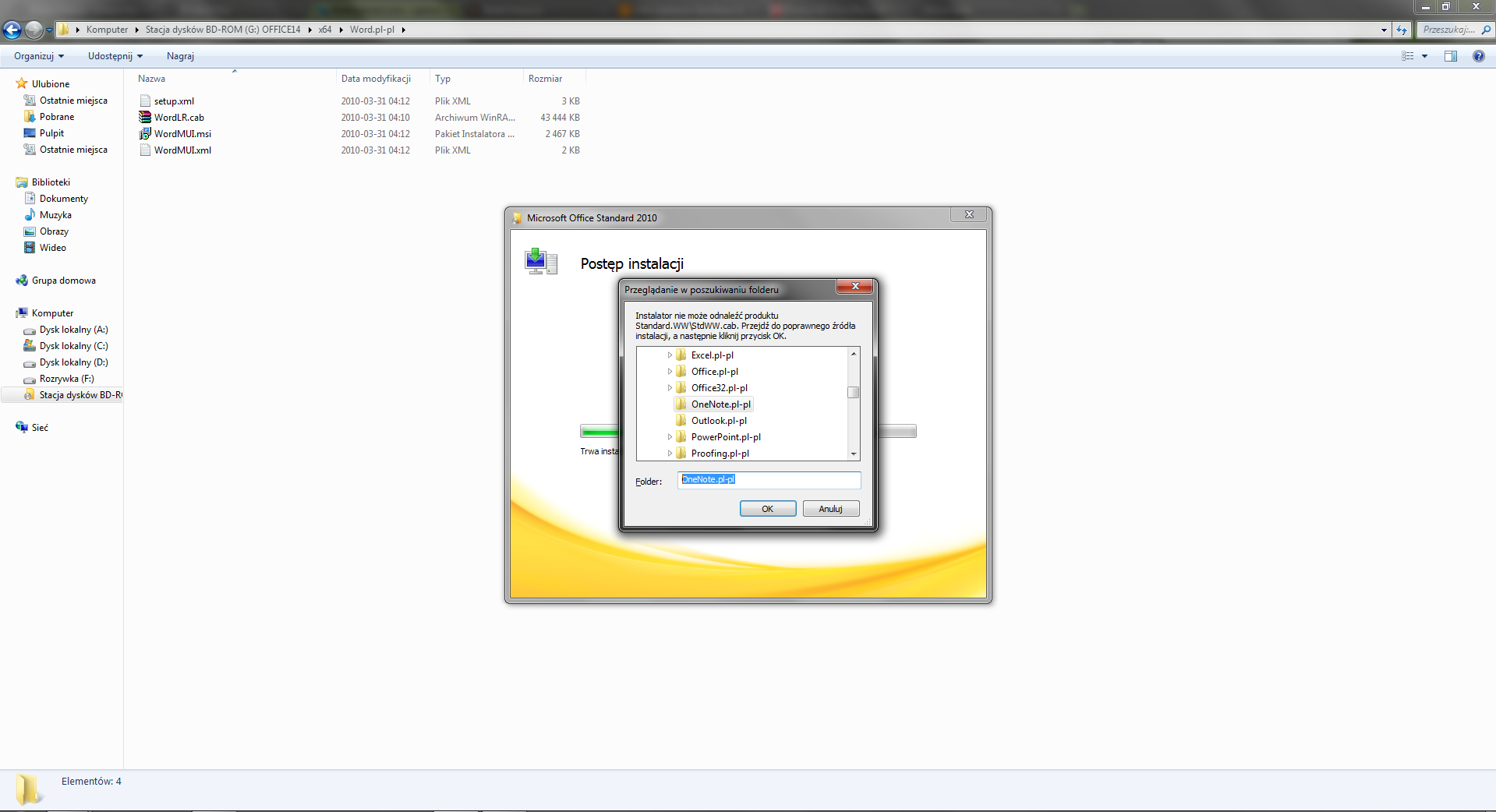Select Excel.pl-pl folder icon in dialog
Viewport: 1496px width, 812px height.
click(x=681, y=355)
